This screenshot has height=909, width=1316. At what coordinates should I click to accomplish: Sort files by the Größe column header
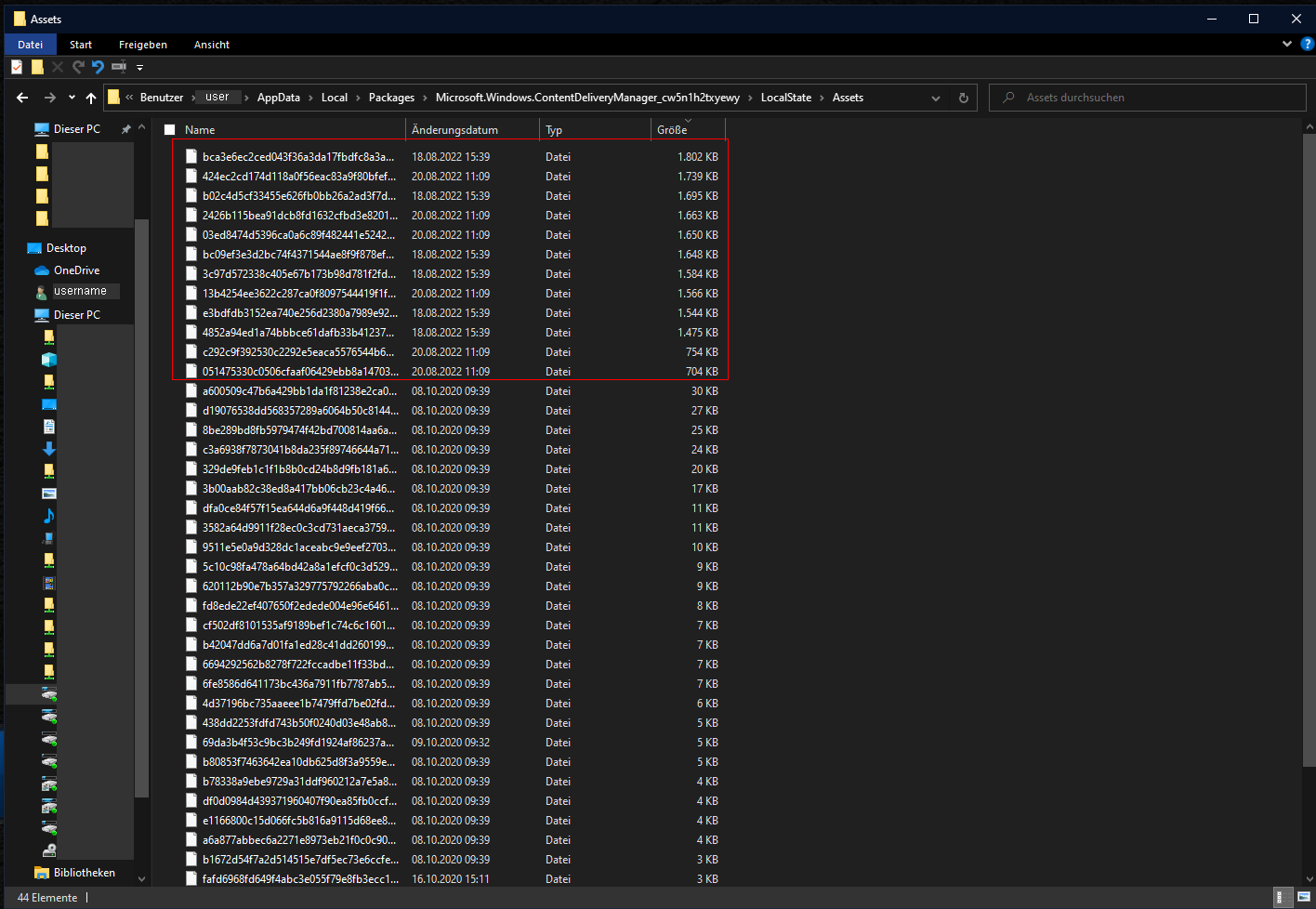pos(672,130)
